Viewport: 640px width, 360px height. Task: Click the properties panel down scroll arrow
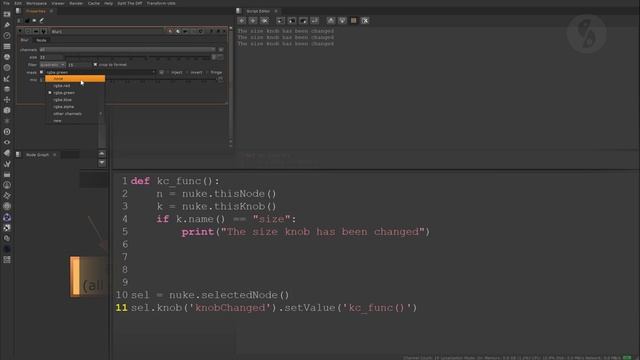231,145
